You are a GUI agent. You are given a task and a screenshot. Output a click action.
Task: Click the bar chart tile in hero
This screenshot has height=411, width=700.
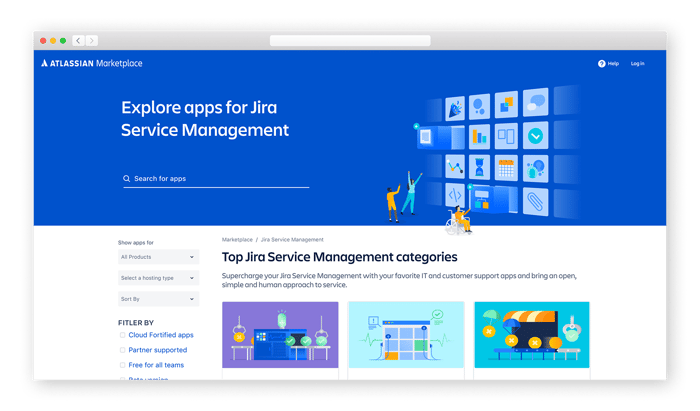[x=479, y=137]
